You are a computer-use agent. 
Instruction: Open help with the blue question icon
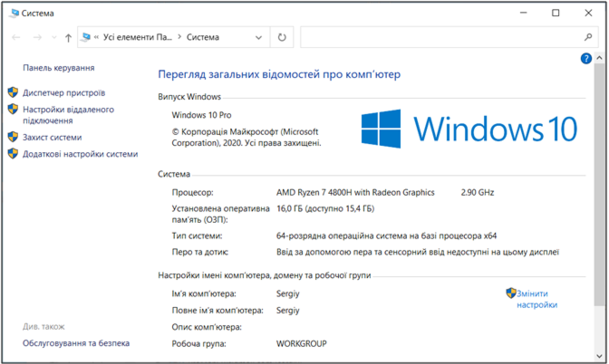pyautogui.click(x=586, y=59)
